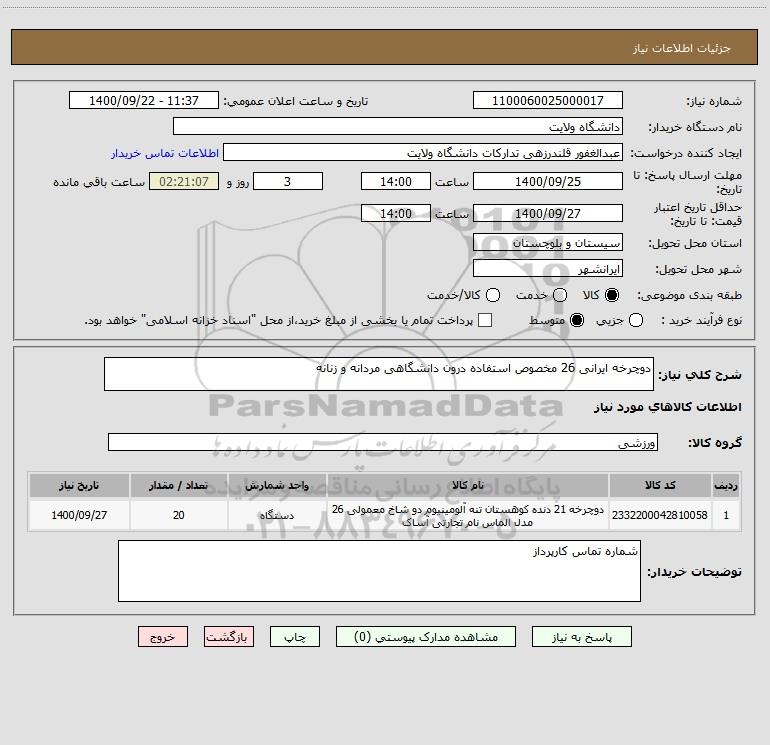This screenshot has width=770, height=745.
Task: Click the تعداد / مقدار column header
Action: point(178,485)
